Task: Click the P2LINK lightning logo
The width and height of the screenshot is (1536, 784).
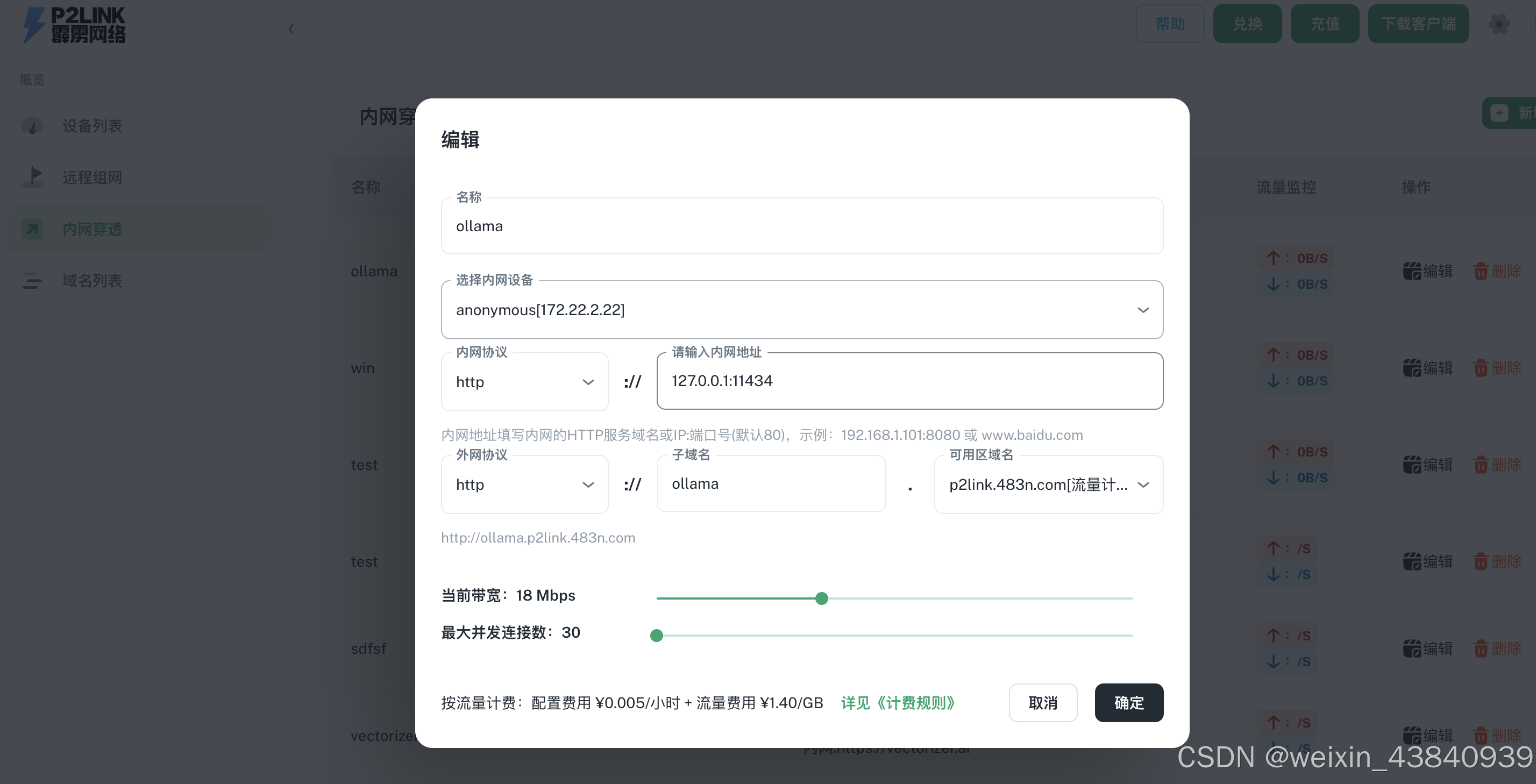Action: [34, 24]
